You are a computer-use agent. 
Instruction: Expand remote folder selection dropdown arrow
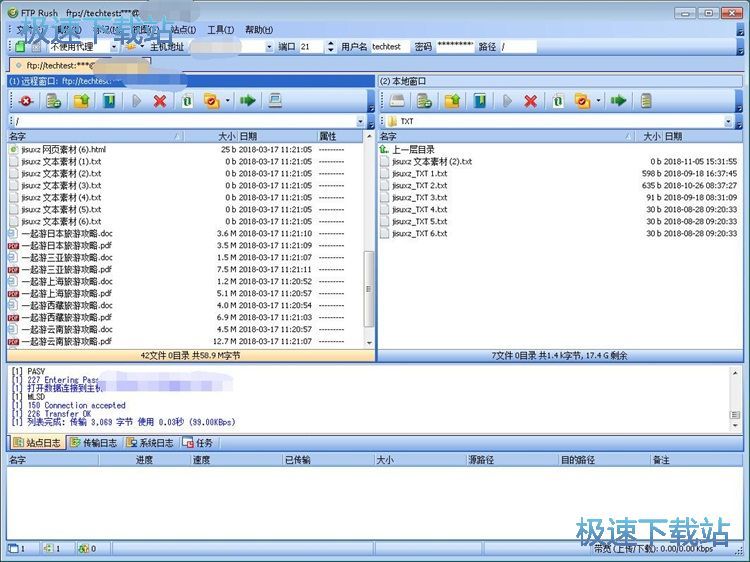[228, 101]
